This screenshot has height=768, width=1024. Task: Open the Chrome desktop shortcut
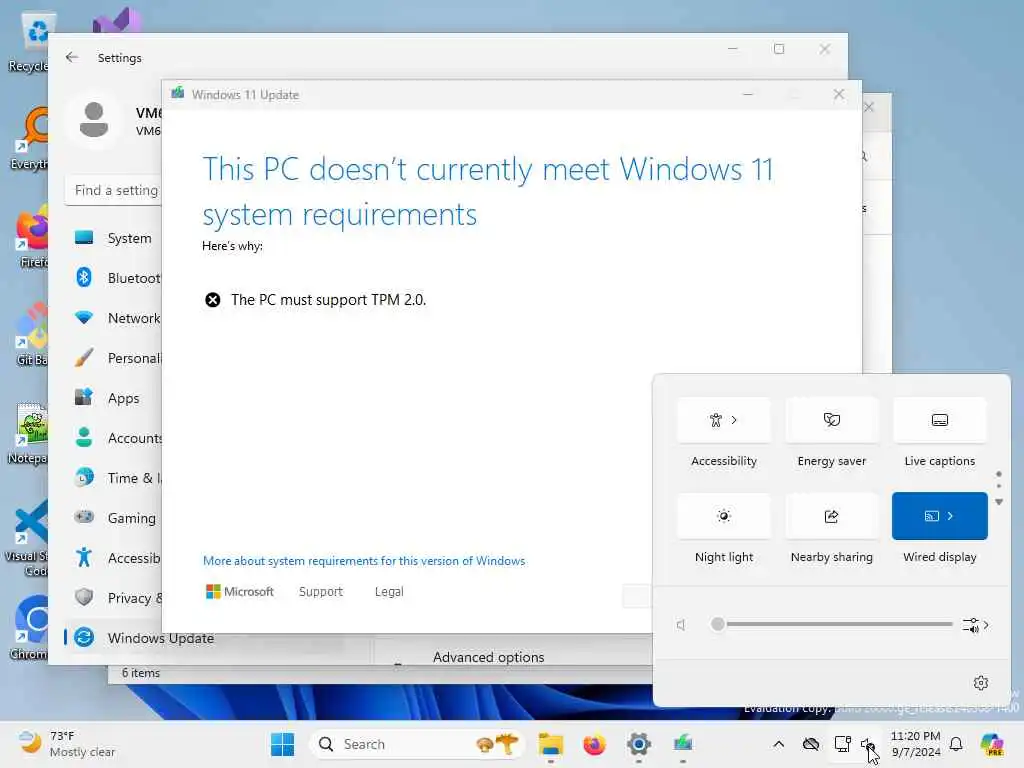tap(30, 627)
